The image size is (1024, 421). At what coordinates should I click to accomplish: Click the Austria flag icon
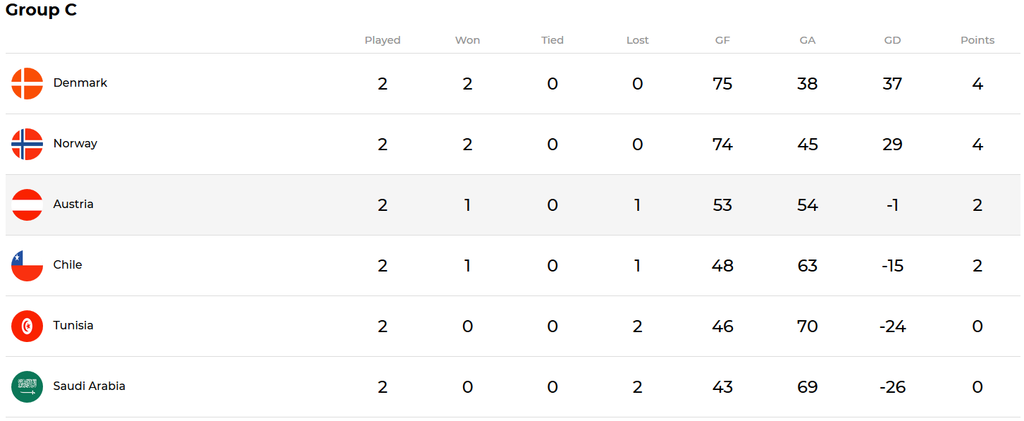coord(27,205)
